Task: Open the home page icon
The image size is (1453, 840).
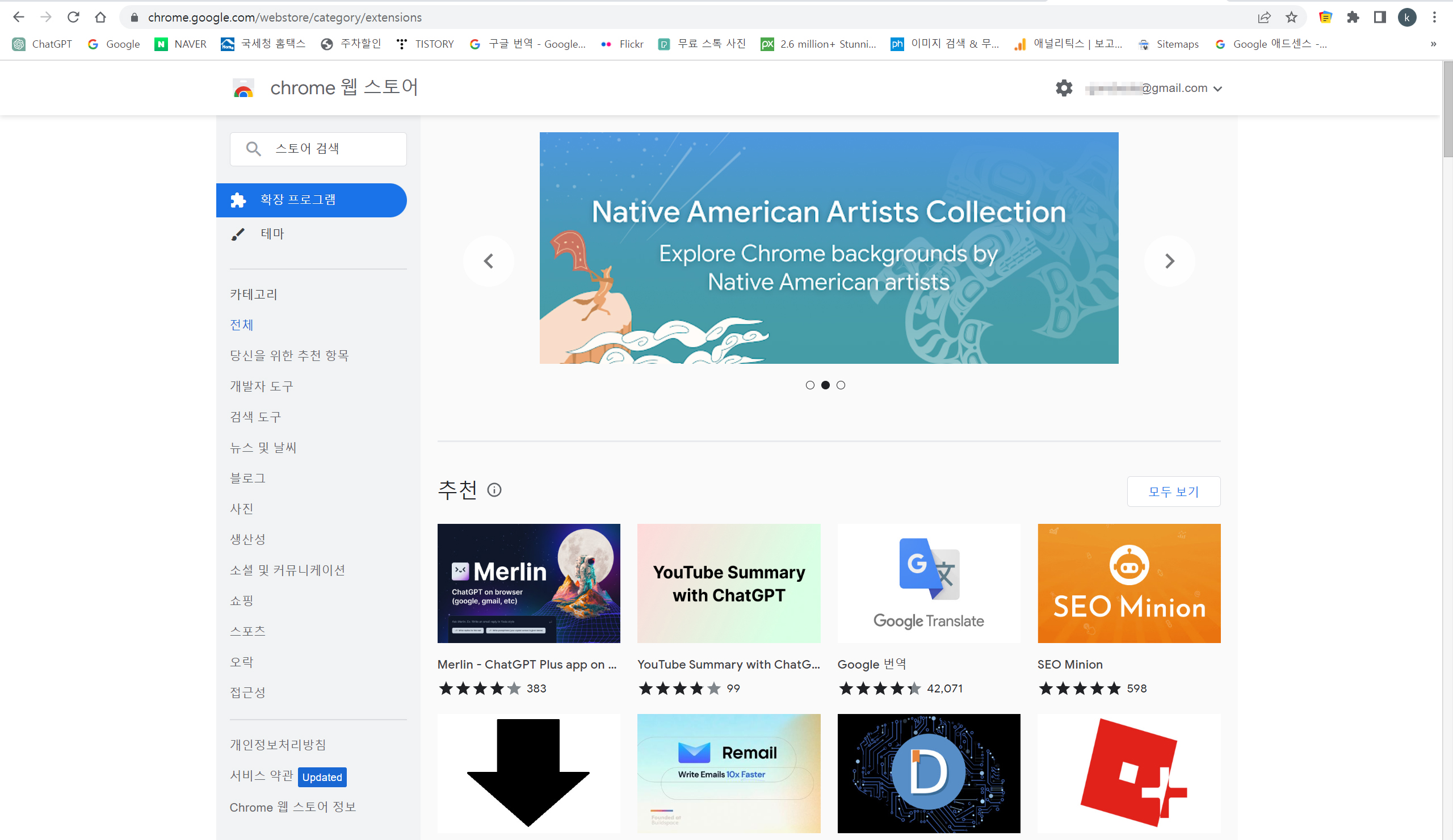Action: pos(100,17)
